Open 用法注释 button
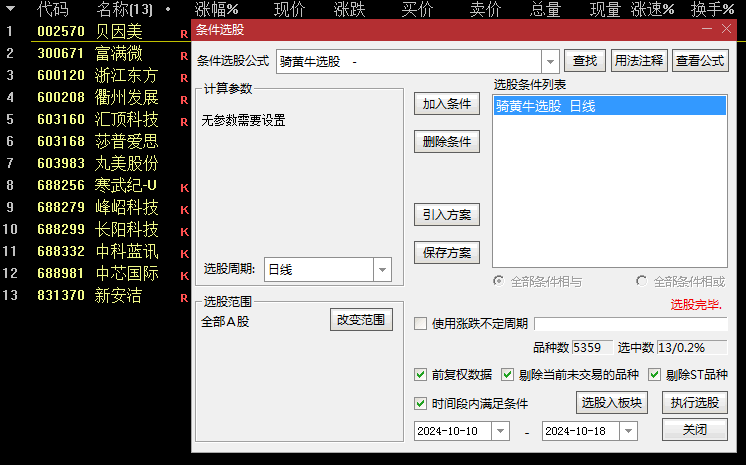The height and width of the screenshot is (465, 746). 639,61
